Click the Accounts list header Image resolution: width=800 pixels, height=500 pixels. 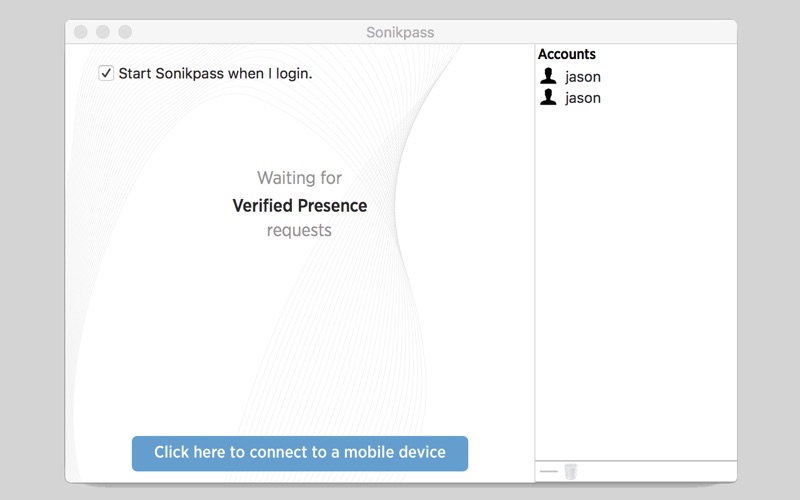pos(566,54)
